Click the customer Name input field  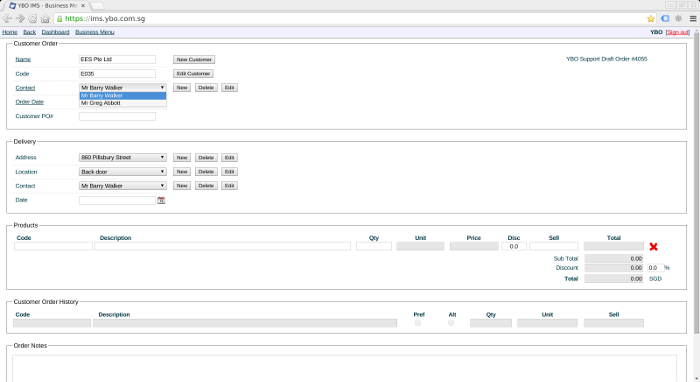tap(117, 59)
